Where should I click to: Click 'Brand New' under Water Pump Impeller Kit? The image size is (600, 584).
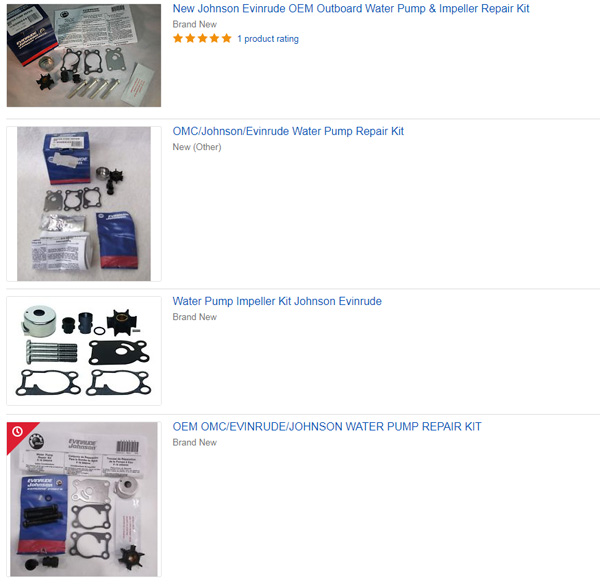coord(195,317)
